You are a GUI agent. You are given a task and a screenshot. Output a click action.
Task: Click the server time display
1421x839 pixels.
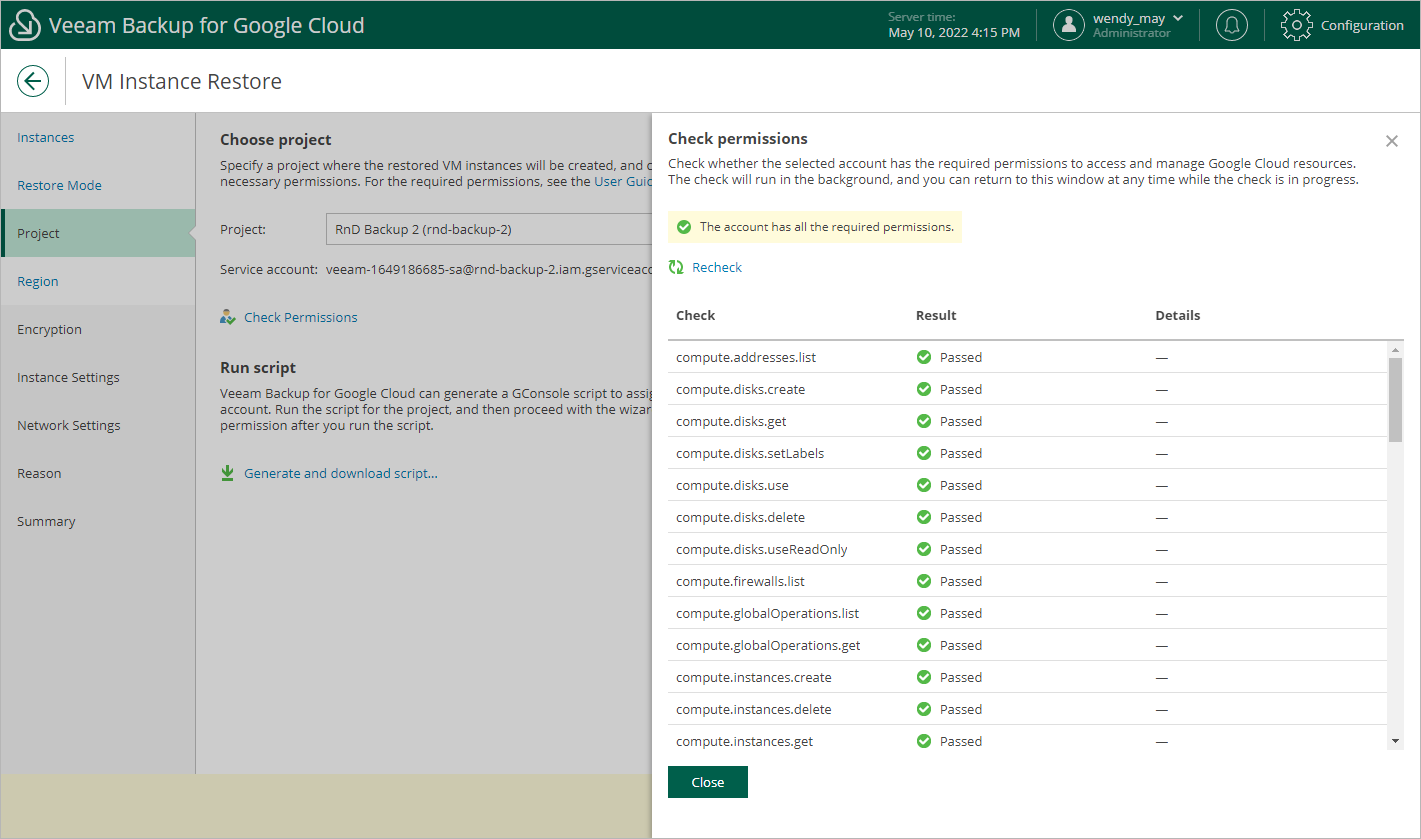[954, 25]
